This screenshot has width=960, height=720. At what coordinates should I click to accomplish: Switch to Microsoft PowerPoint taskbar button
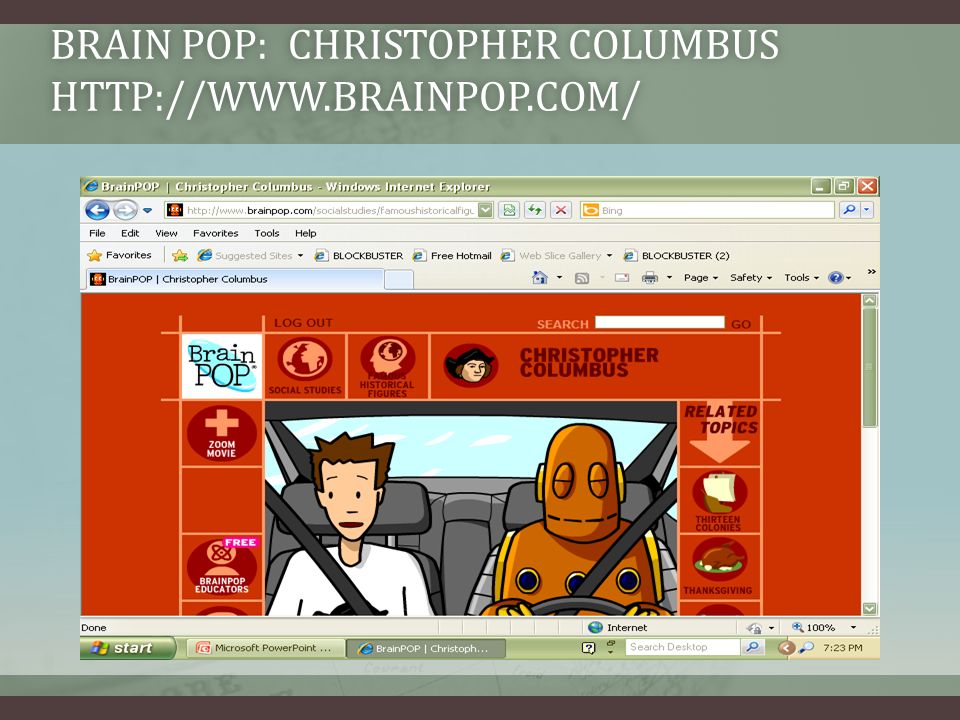pos(264,648)
